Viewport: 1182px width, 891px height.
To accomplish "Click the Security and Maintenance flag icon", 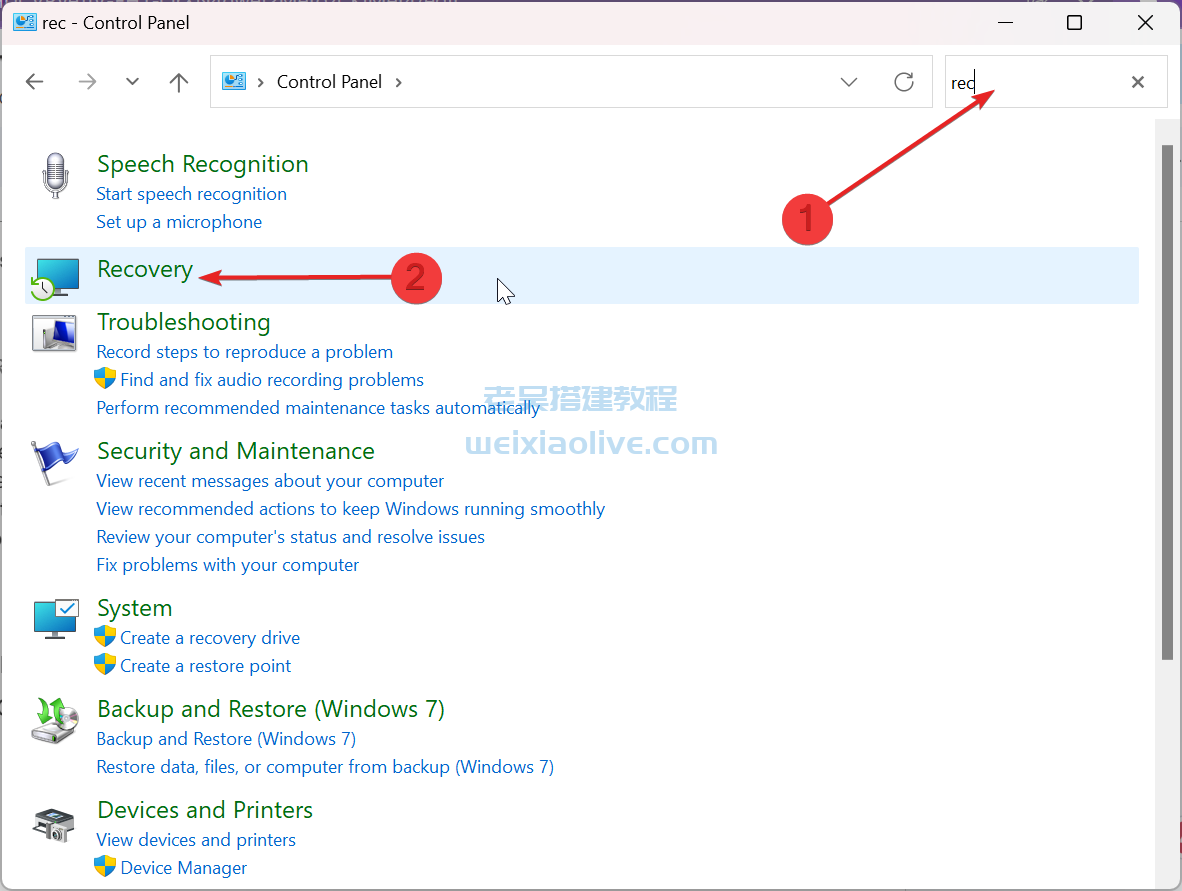I will pyautogui.click(x=55, y=462).
